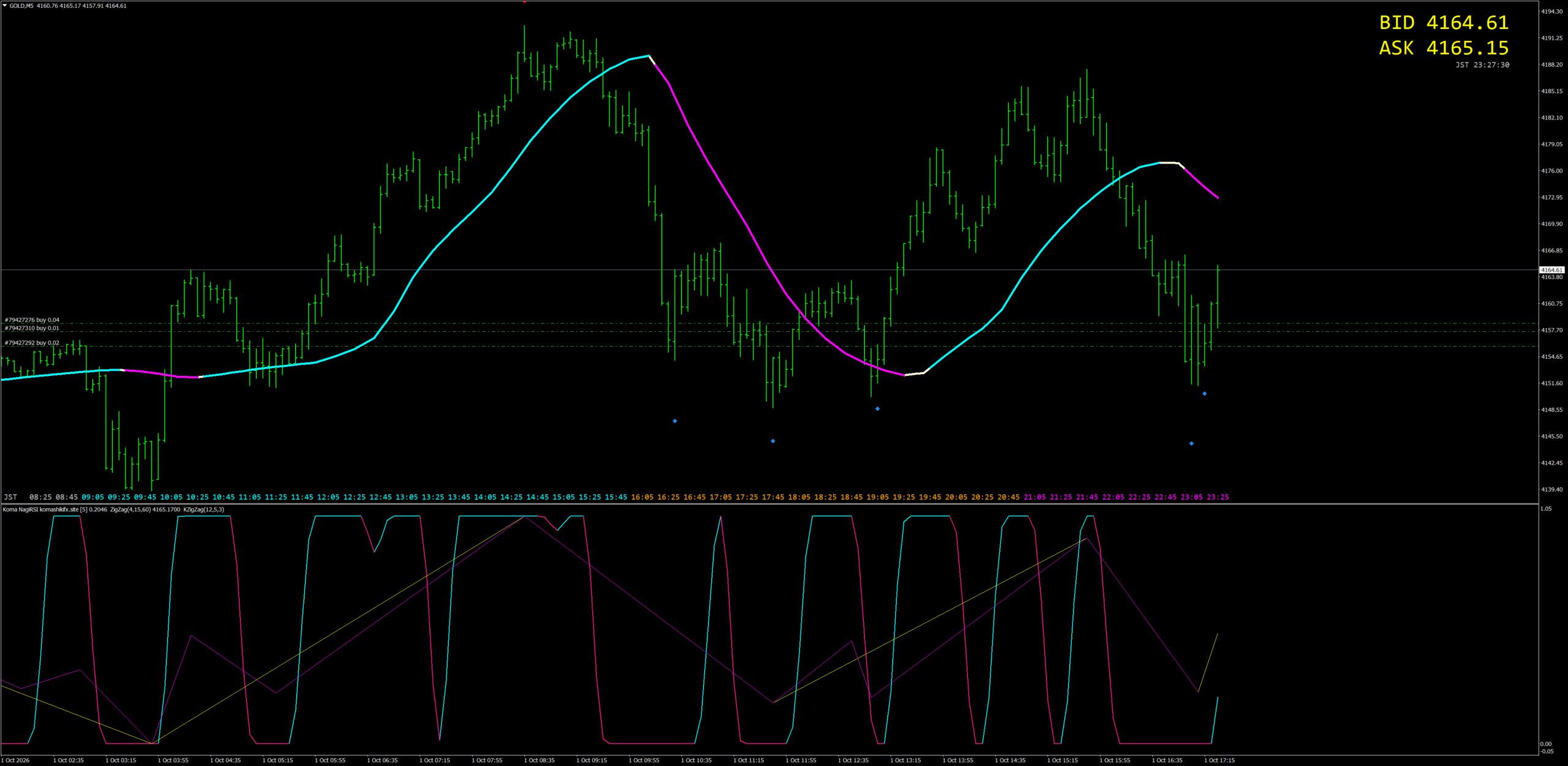Select order line #79427310 buy 0.01

[32, 328]
